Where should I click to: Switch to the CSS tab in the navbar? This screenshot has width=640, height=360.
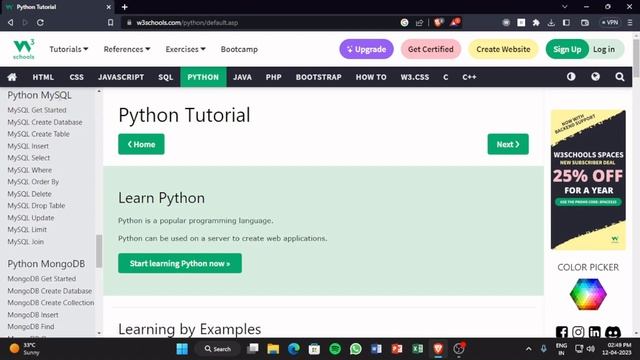click(x=76, y=77)
